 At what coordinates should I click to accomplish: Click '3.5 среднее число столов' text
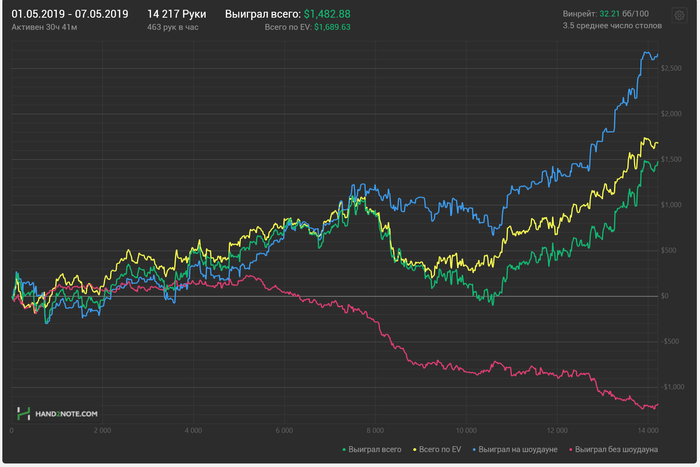(x=612, y=25)
